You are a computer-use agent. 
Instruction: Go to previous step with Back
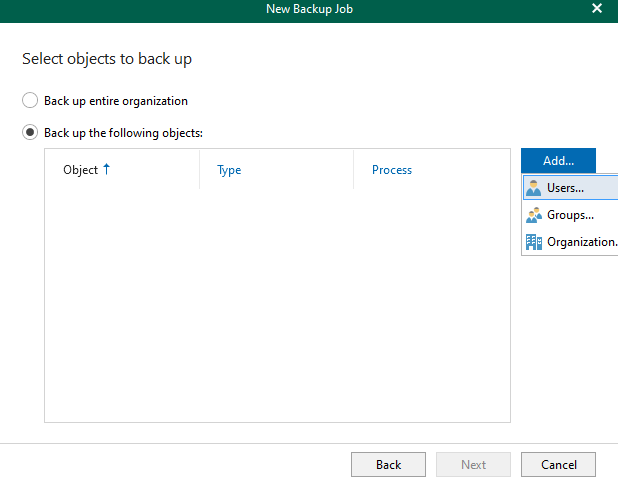(388, 465)
